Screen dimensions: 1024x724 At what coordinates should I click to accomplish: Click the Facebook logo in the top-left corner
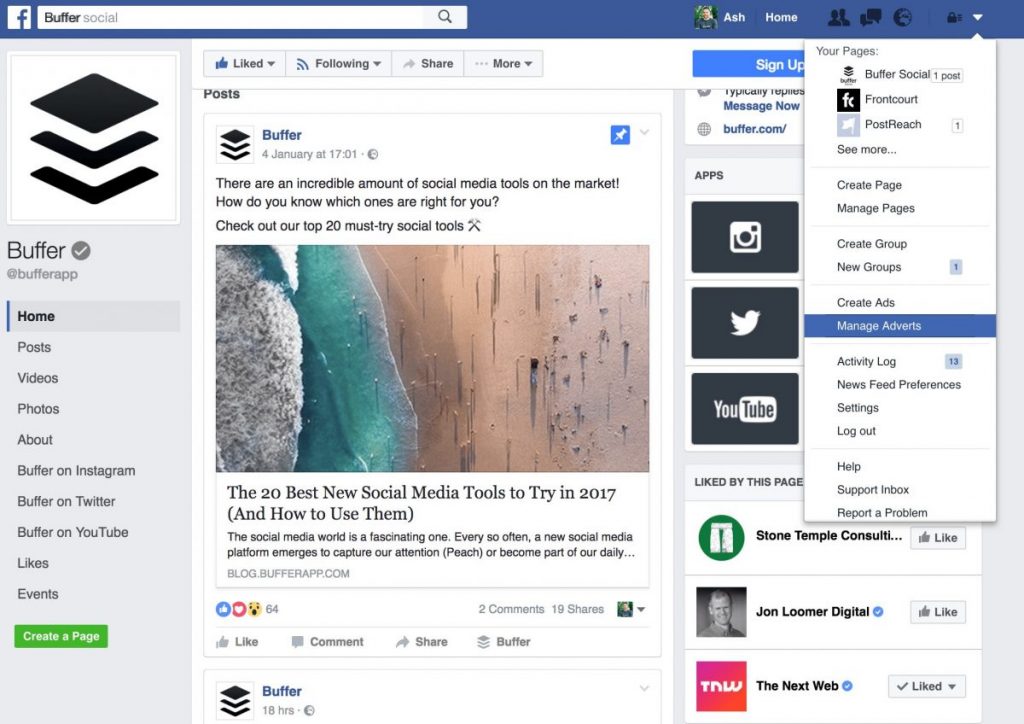[19, 16]
